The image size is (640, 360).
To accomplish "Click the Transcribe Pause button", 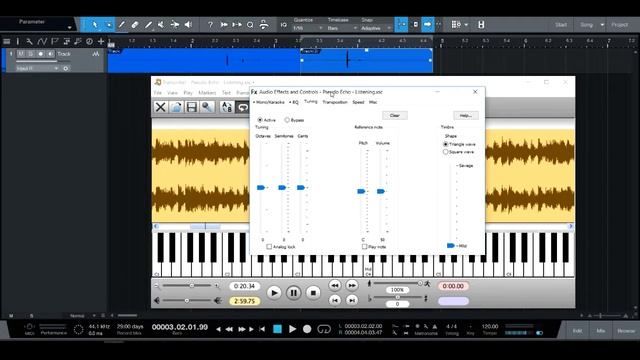I will (293, 293).
